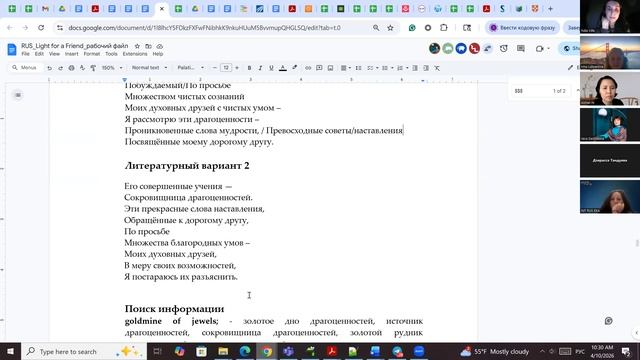Screen dimensions: 640x360
Task: Open the browser extensions puzzle icon
Action: [x=444, y=28]
